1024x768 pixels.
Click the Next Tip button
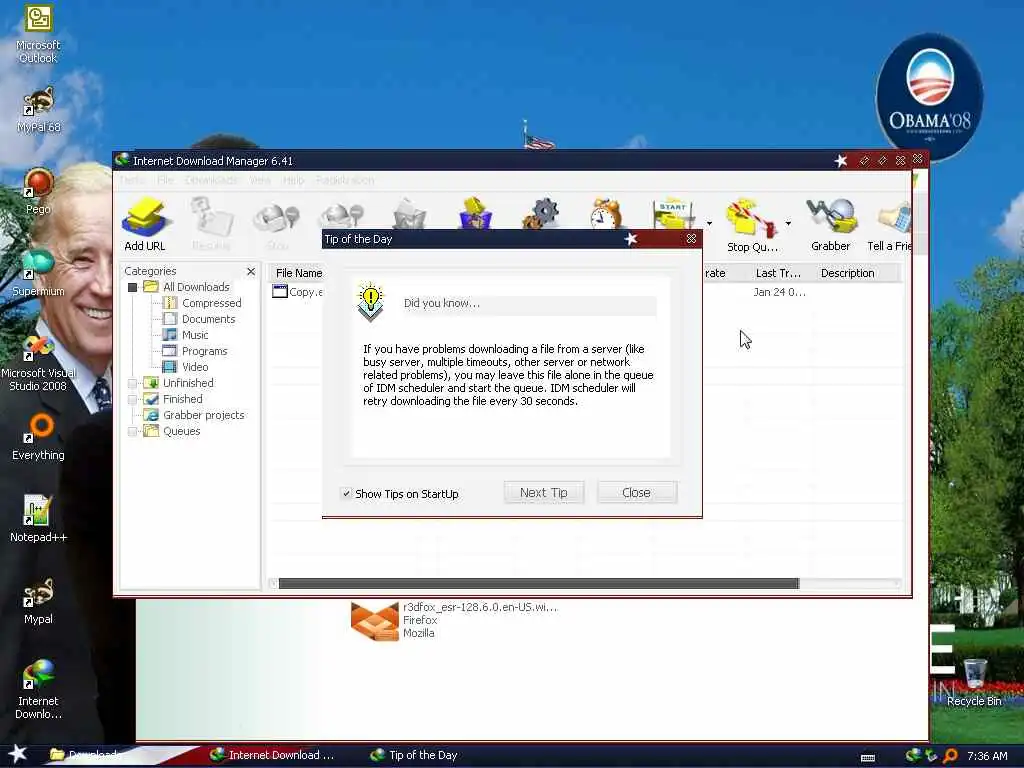(543, 492)
